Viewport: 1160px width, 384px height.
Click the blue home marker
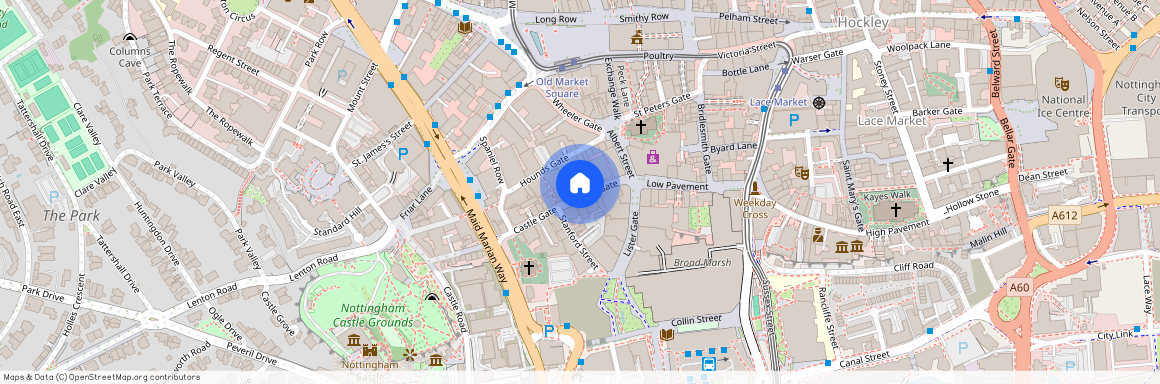579,184
